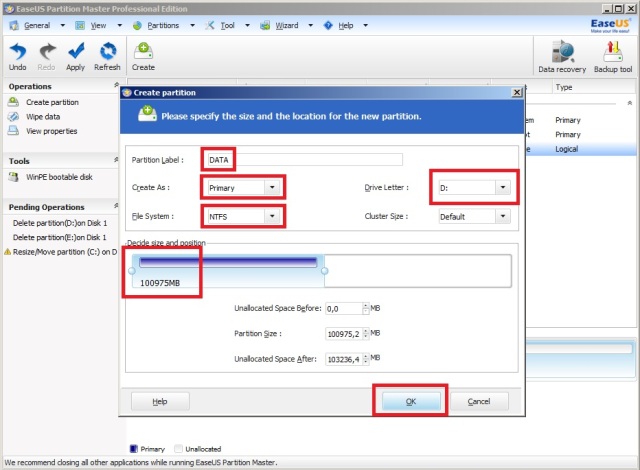Click the Wizard menu icon
This screenshot has width=640, height=470.
[x=265, y=25]
